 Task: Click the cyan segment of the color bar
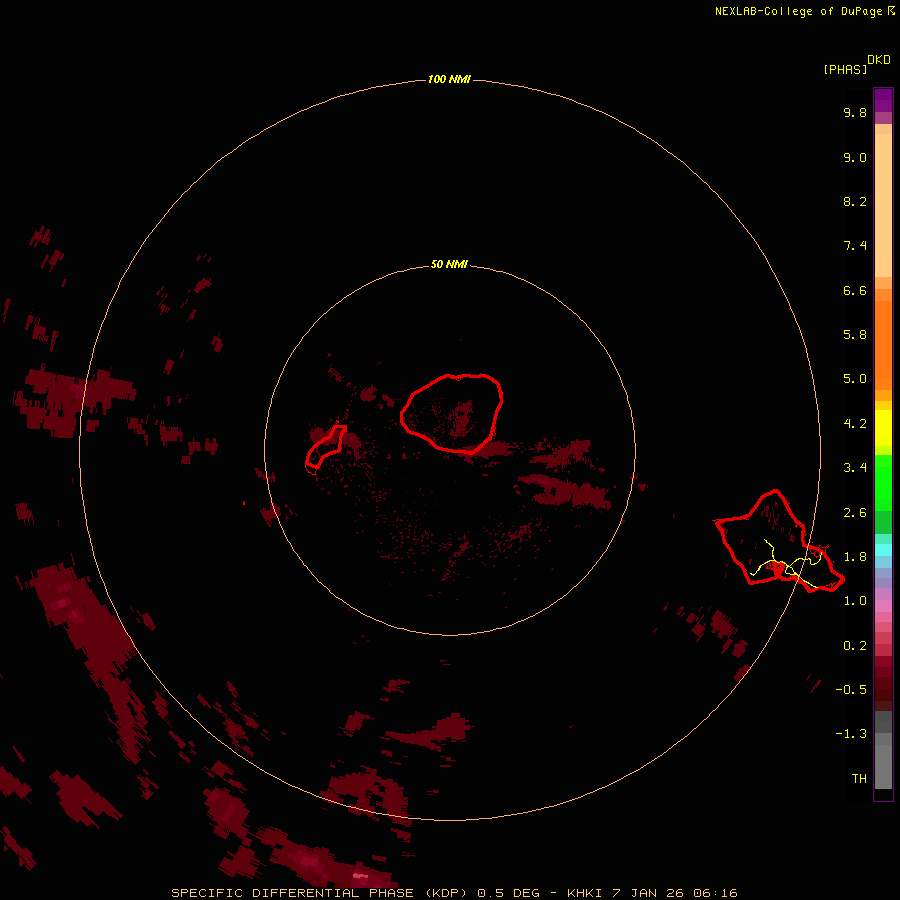tap(883, 550)
